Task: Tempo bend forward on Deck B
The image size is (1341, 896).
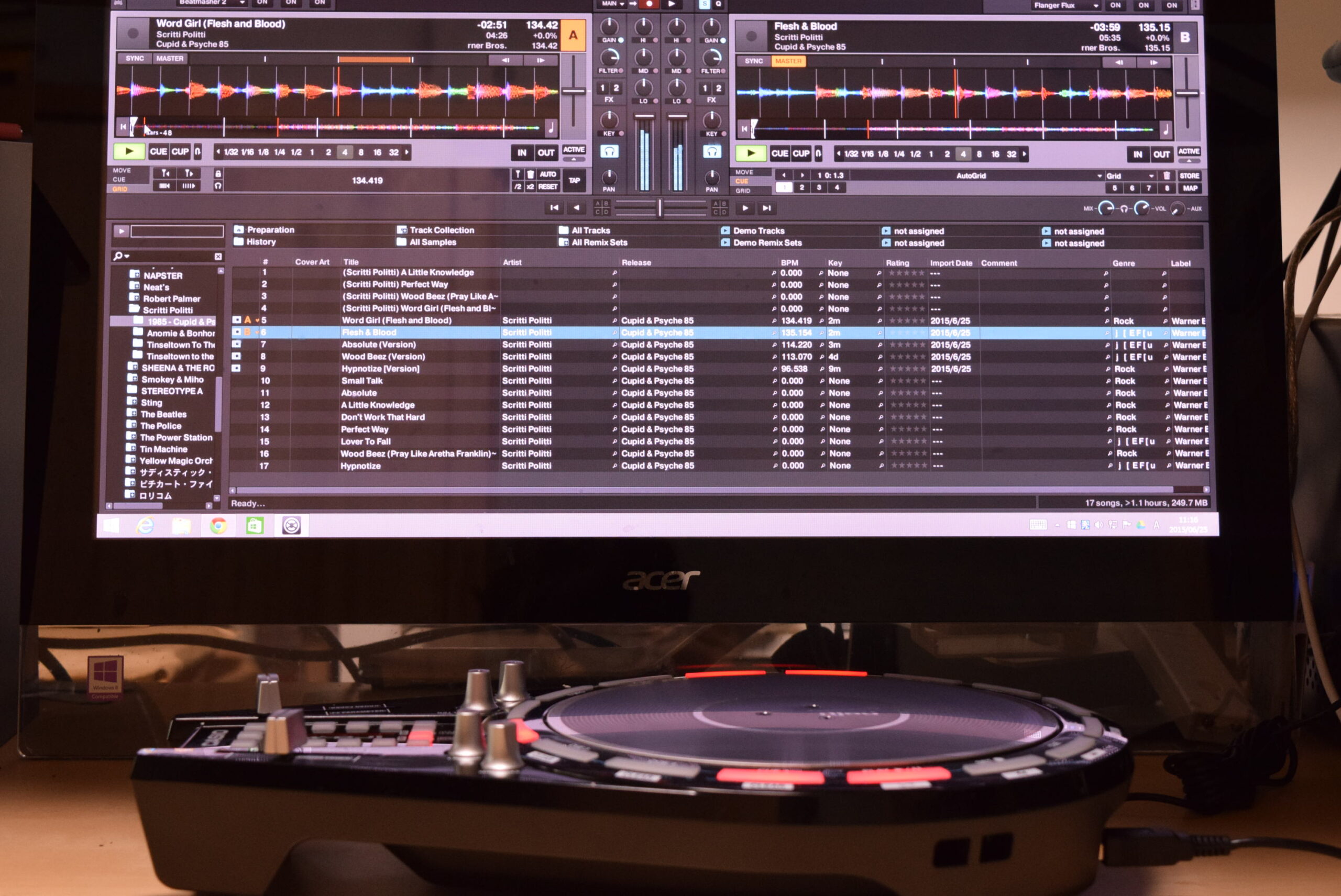Action: point(1153,62)
